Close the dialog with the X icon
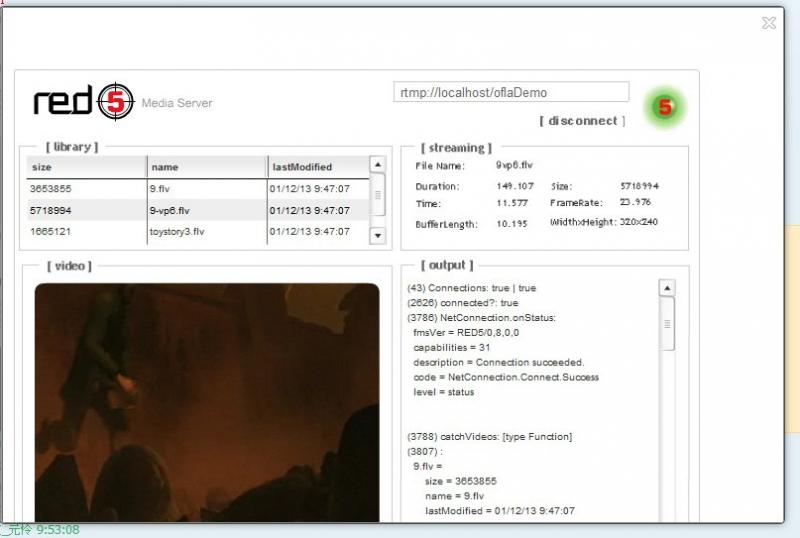The width and height of the screenshot is (800, 538). click(x=769, y=23)
